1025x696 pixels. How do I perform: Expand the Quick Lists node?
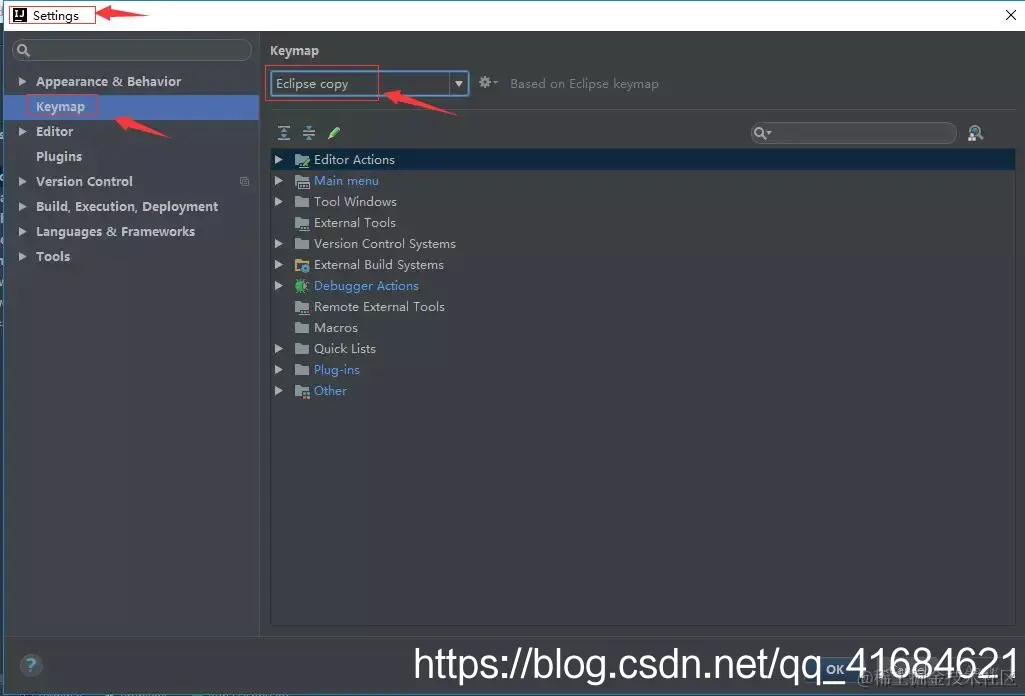coord(278,348)
